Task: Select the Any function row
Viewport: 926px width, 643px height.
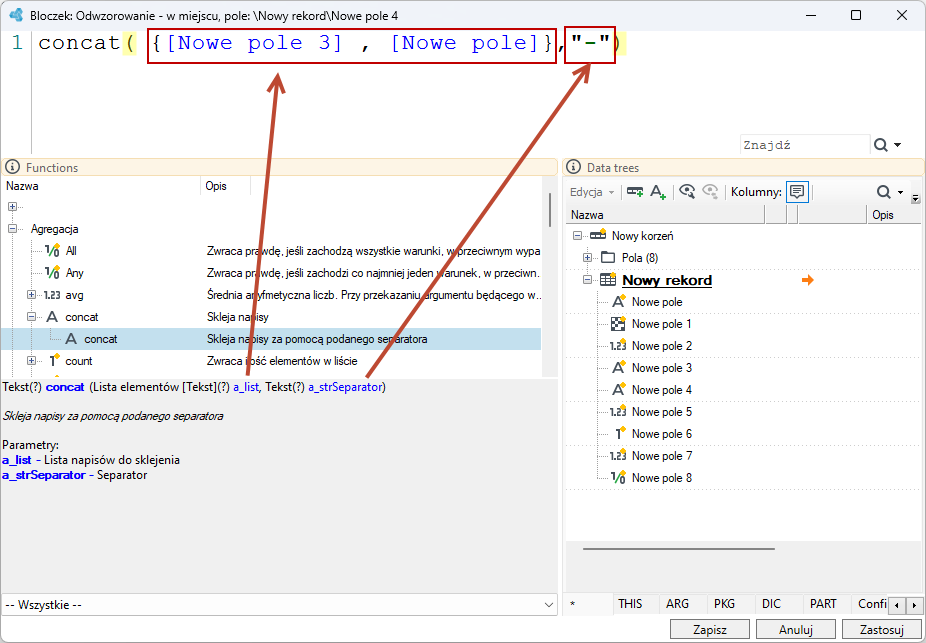Action: click(x=271, y=273)
